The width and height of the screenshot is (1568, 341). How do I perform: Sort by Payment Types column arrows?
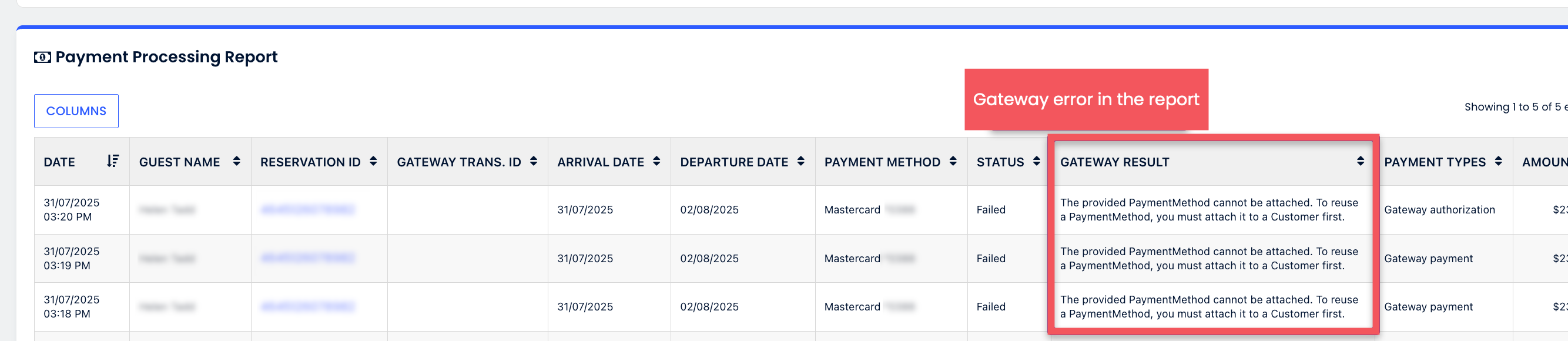(1499, 161)
